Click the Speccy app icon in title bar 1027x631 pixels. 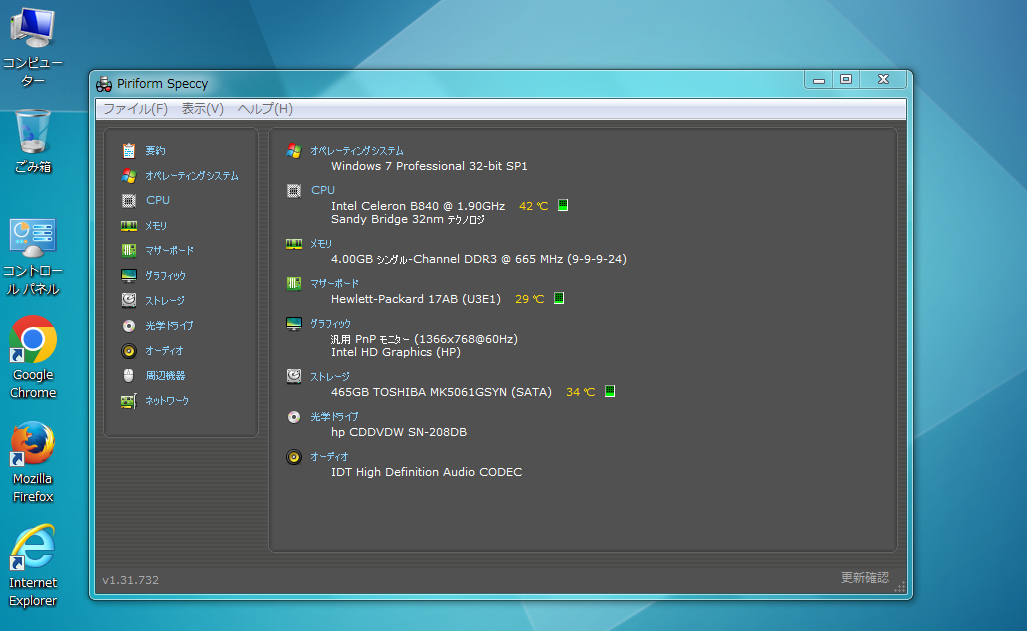click(x=104, y=84)
